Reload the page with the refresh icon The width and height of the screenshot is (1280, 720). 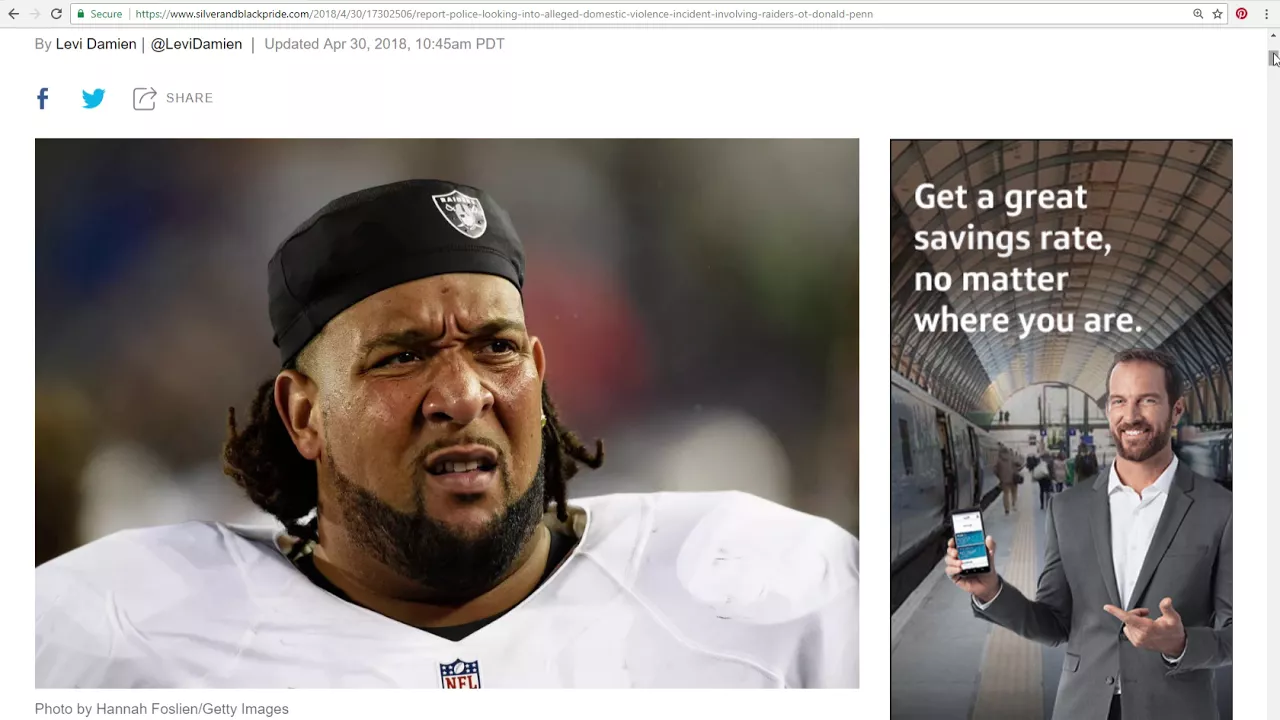point(56,14)
